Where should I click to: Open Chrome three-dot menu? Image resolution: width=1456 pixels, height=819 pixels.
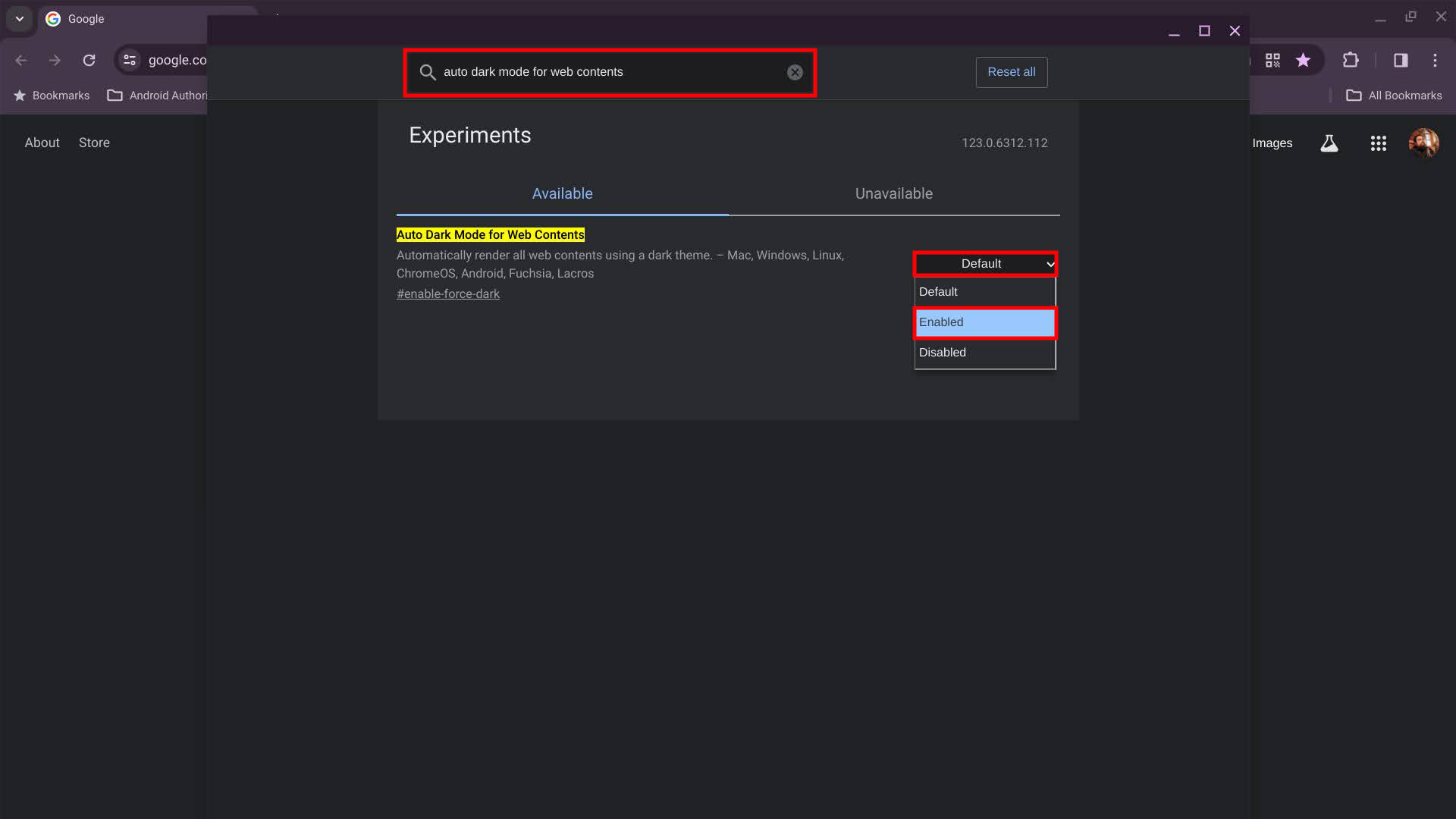click(1435, 61)
